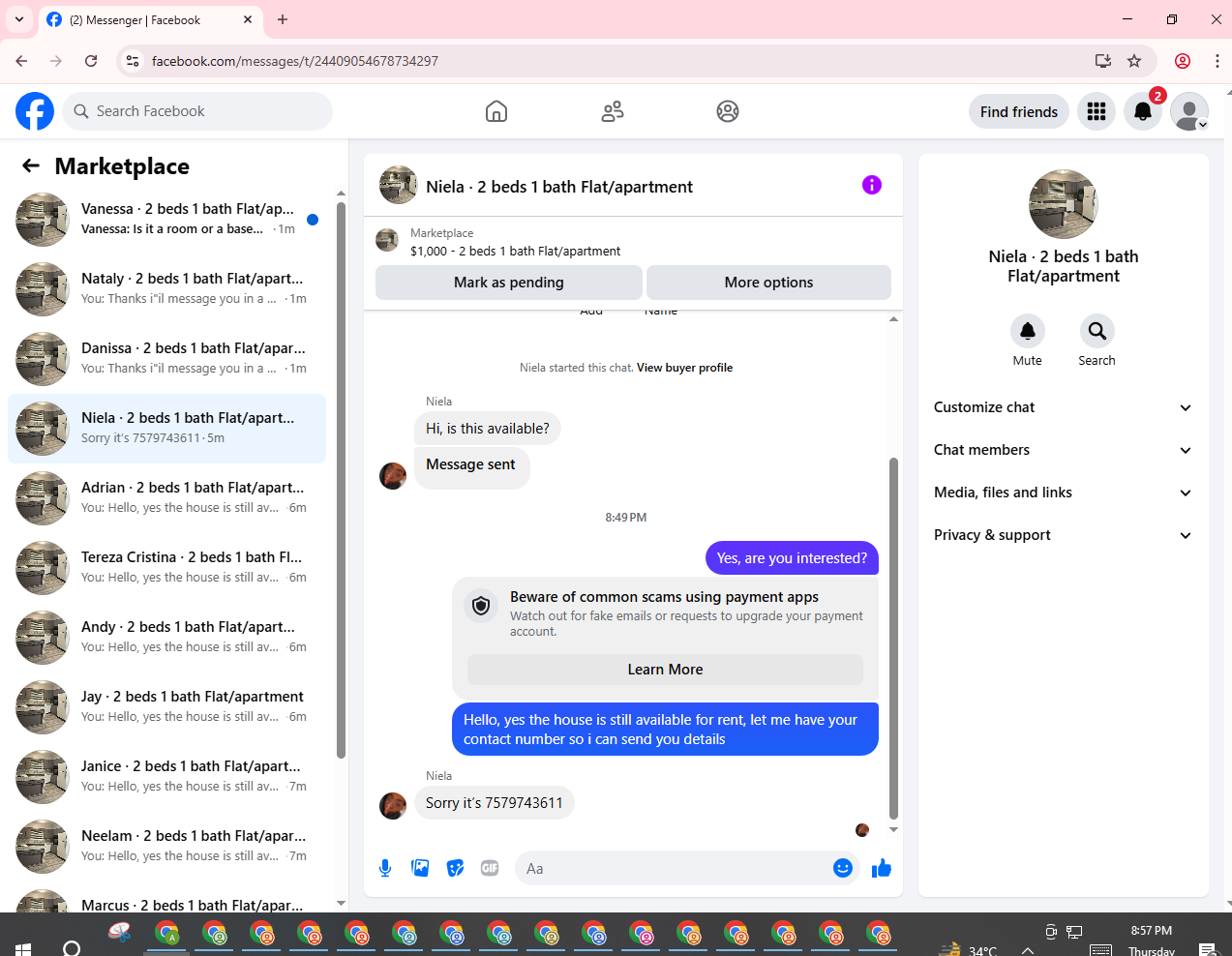Expand Customize chat section
The image size is (1232, 956).
pos(1063,407)
